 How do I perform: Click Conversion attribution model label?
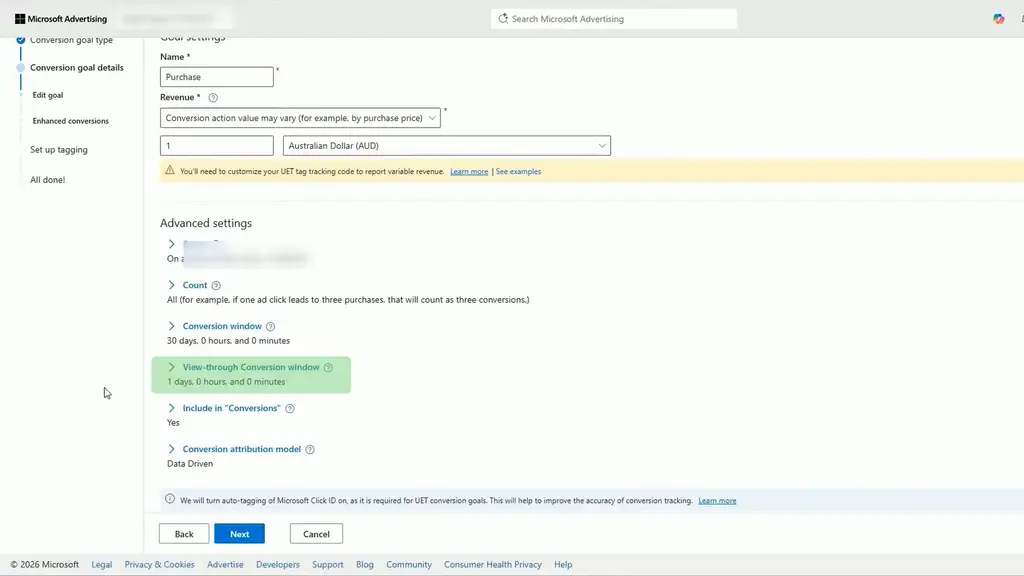click(x=242, y=449)
